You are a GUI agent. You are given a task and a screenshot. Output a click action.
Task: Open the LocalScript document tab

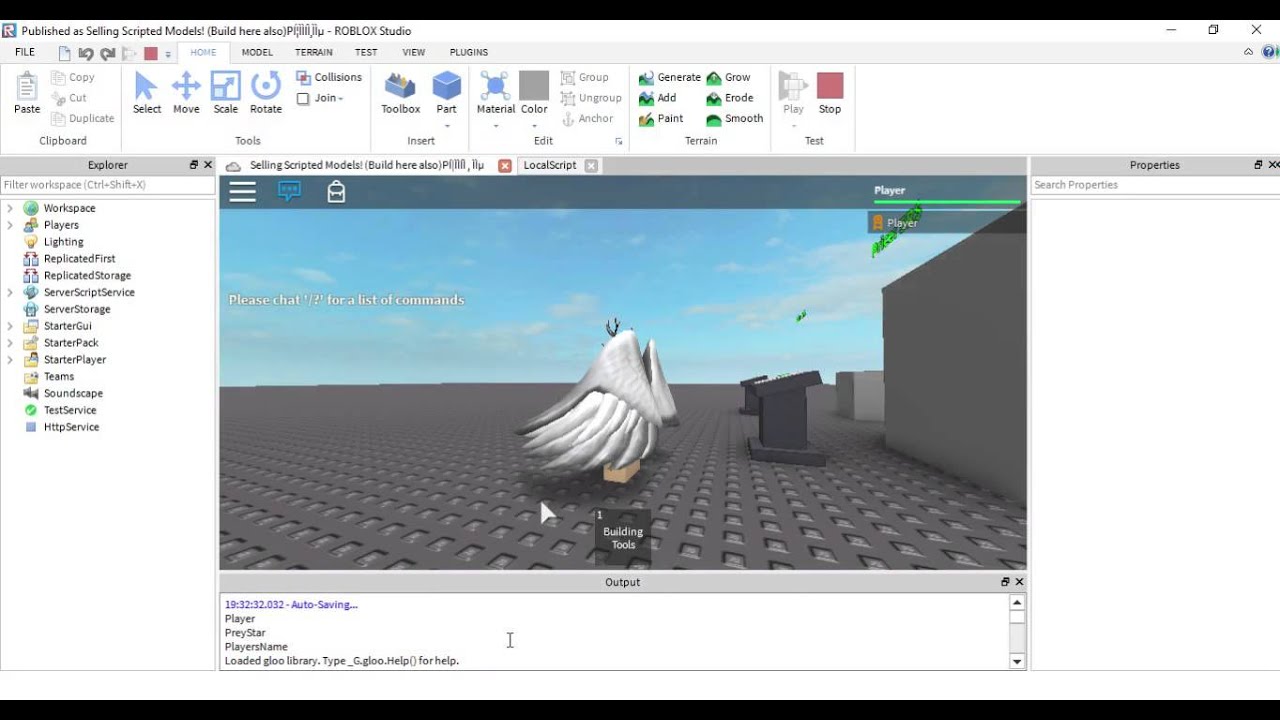click(550, 165)
